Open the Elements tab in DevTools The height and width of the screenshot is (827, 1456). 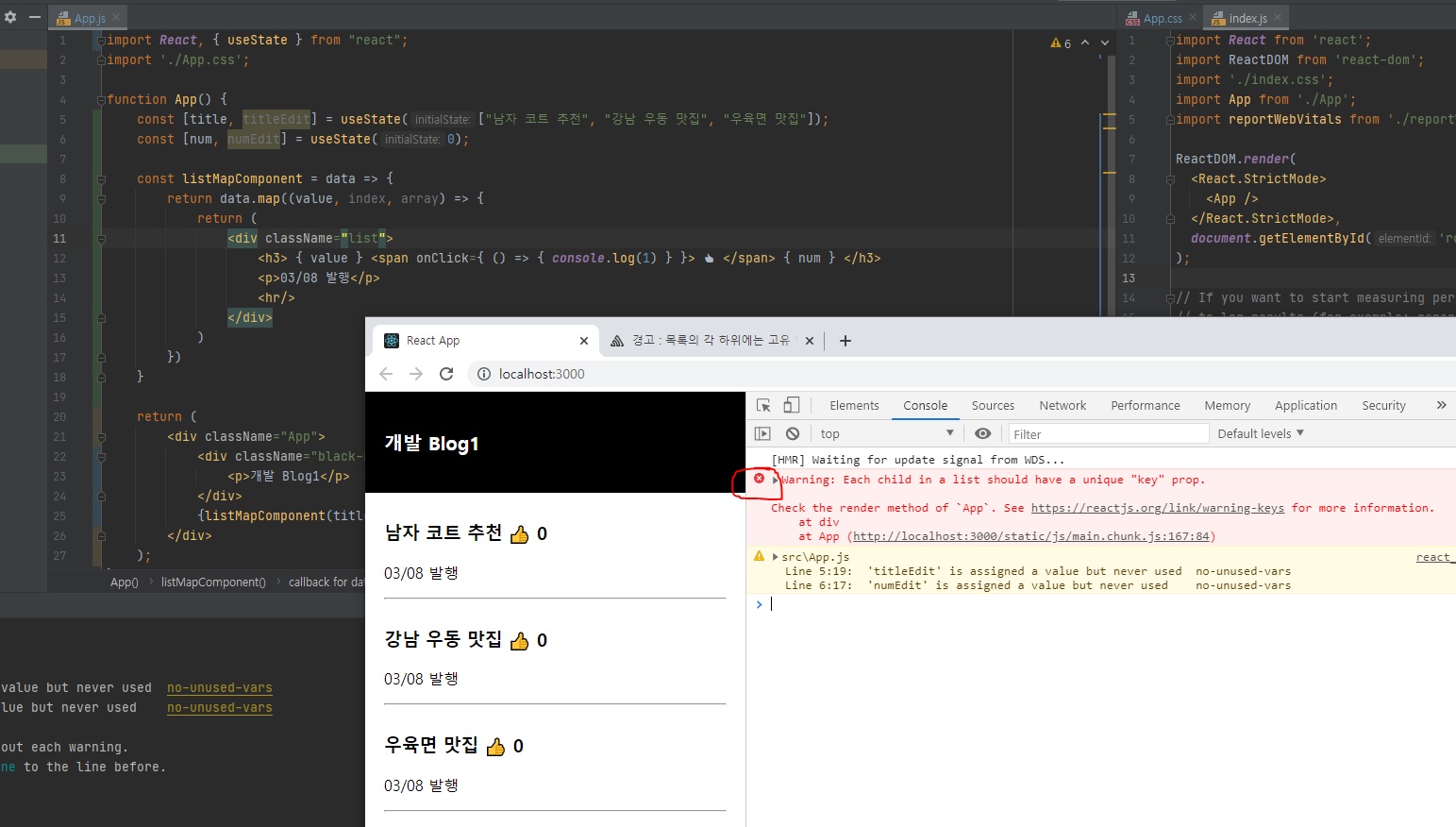pyautogui.click(x=854, y=405)
